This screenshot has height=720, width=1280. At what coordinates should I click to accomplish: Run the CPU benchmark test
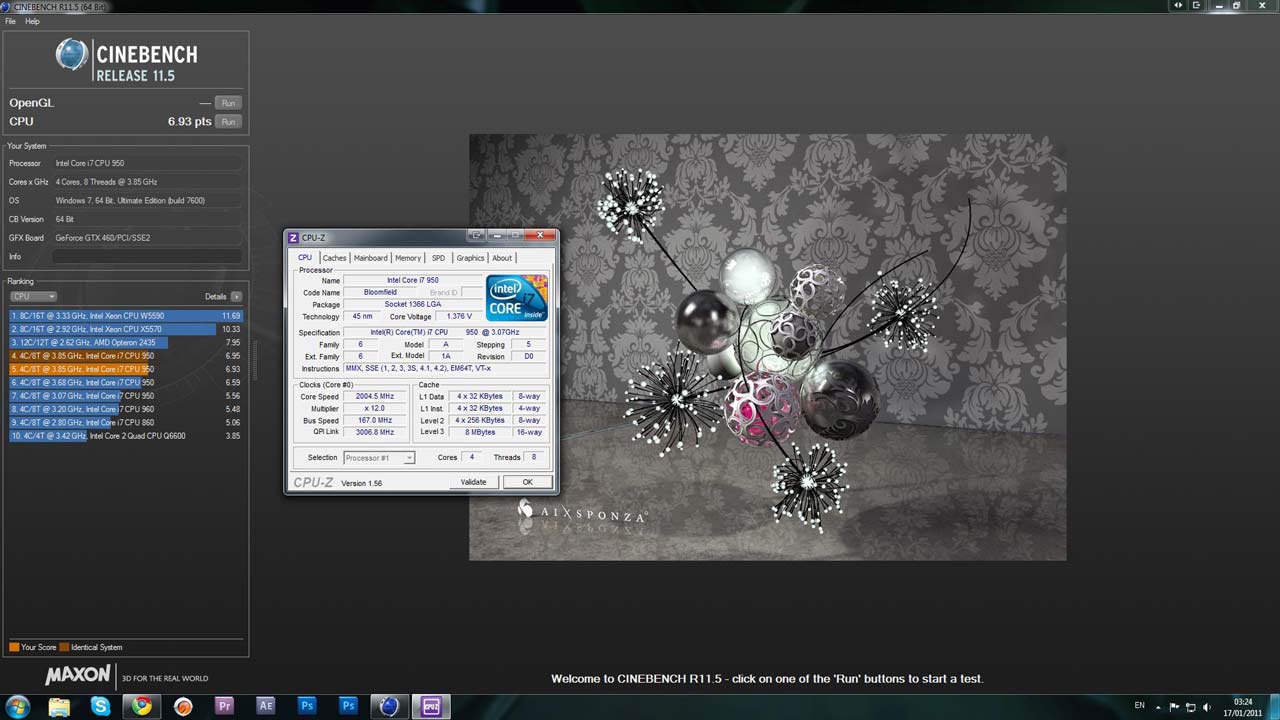click(228, 122)
